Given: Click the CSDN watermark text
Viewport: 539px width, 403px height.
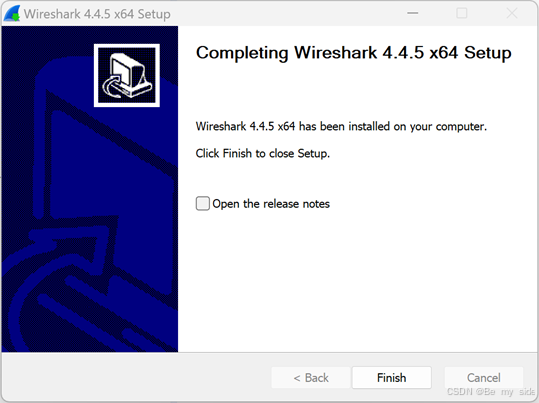Looking at the screenshot, I should (x=491, y=392).
